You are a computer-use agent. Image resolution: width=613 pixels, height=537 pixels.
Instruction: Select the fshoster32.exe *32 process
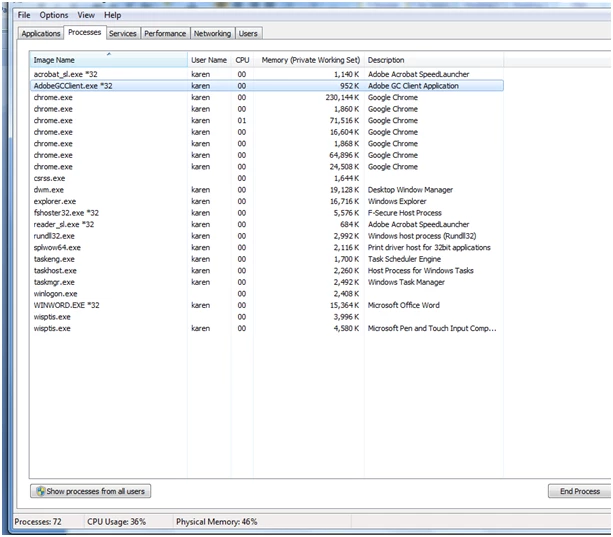tap(267, 213)
